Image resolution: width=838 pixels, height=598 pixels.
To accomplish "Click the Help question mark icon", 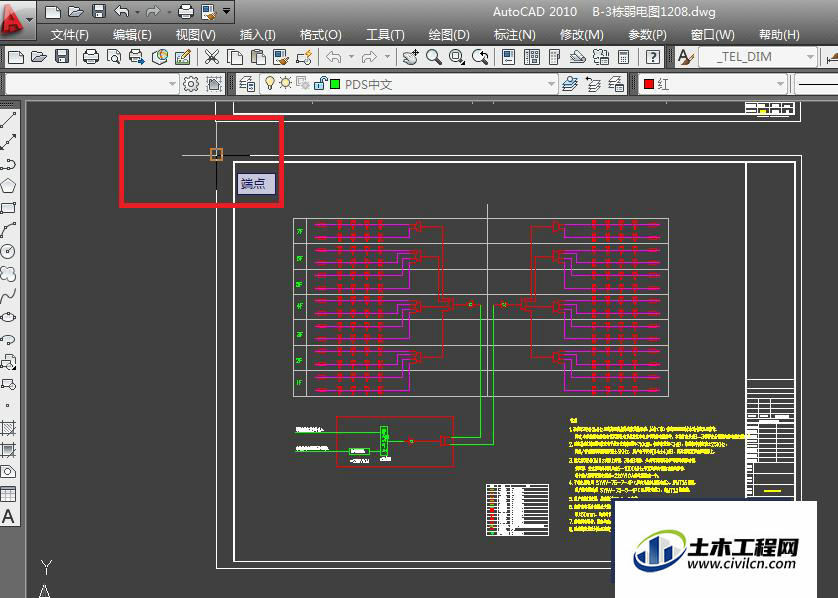I will [653, 57].
